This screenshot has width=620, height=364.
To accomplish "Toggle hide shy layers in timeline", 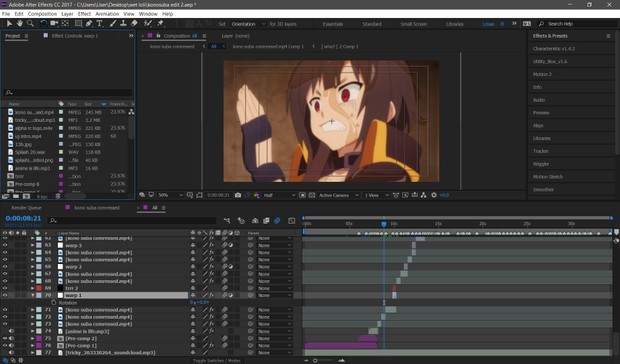I will point(255,221).
